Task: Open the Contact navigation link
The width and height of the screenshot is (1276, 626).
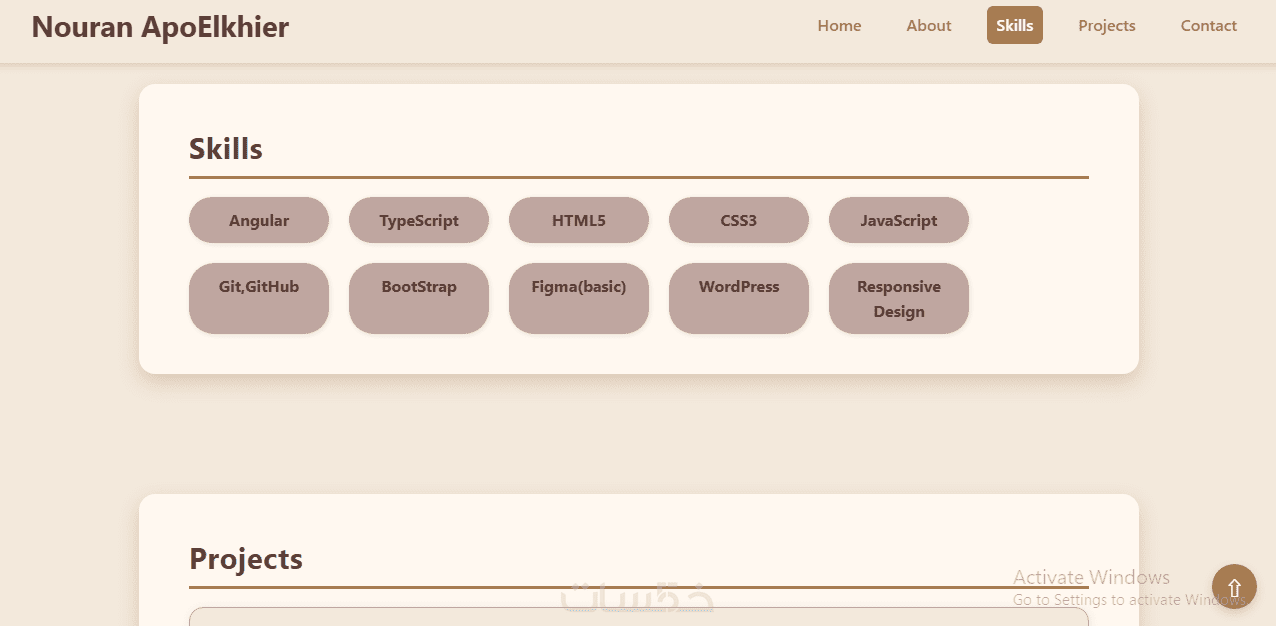Action: 1208,26
